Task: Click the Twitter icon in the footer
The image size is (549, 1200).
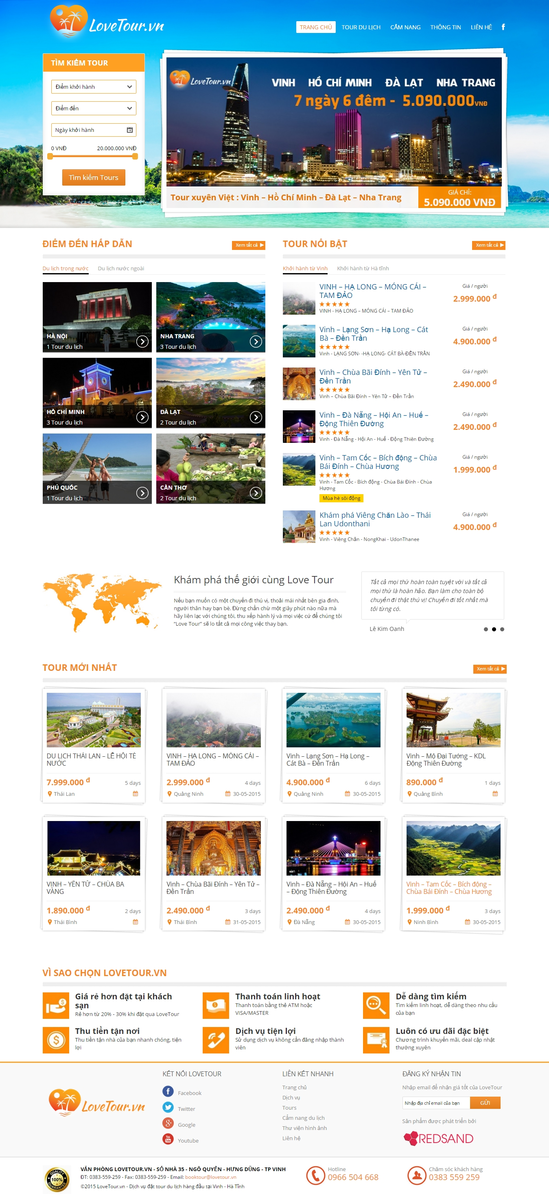Action: pos(168,1108)
